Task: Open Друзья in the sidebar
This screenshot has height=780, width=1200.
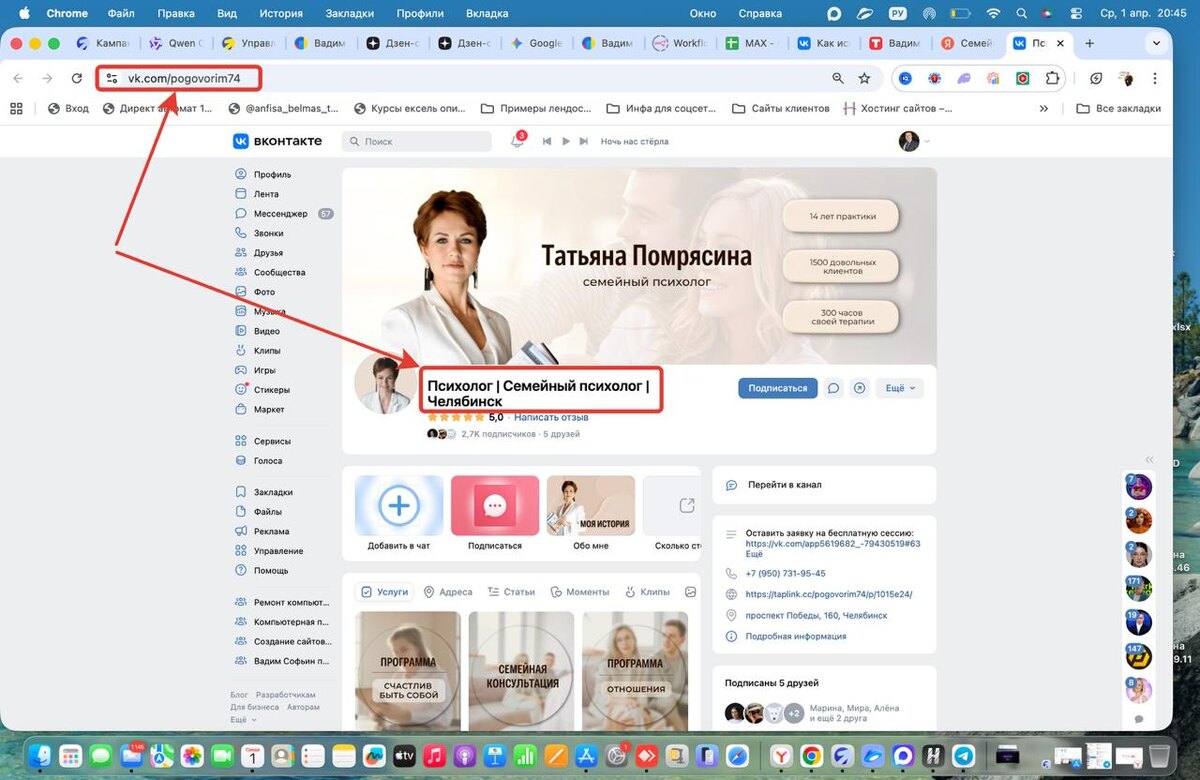Action: 262,253
